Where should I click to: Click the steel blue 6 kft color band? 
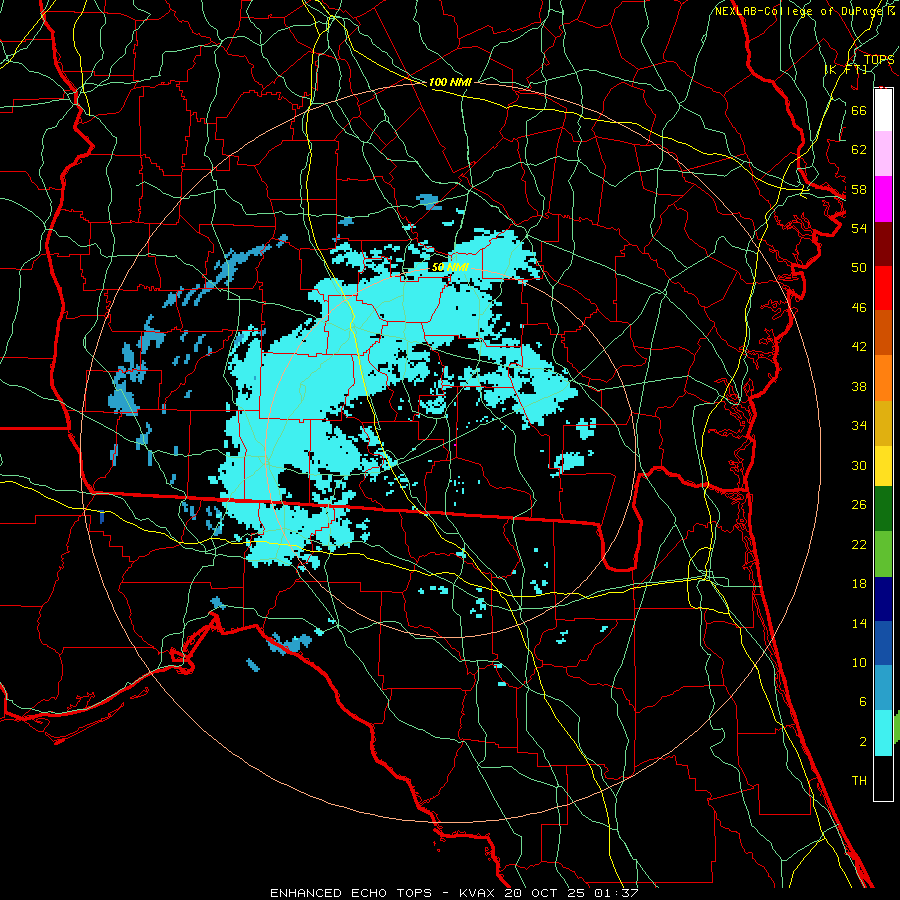point(883,688)
